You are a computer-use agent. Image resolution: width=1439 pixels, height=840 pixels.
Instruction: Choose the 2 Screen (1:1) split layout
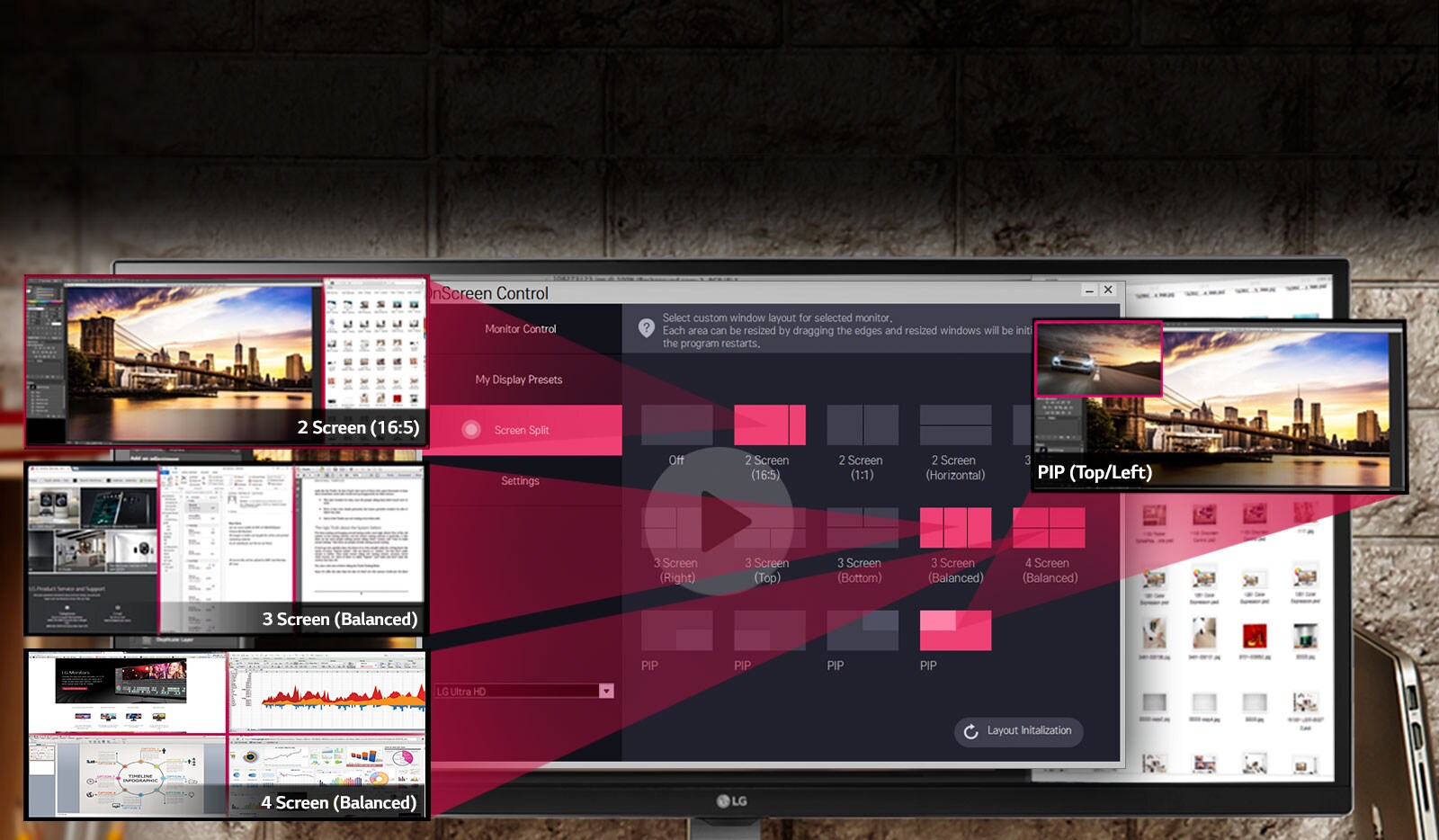pos(862,424)
